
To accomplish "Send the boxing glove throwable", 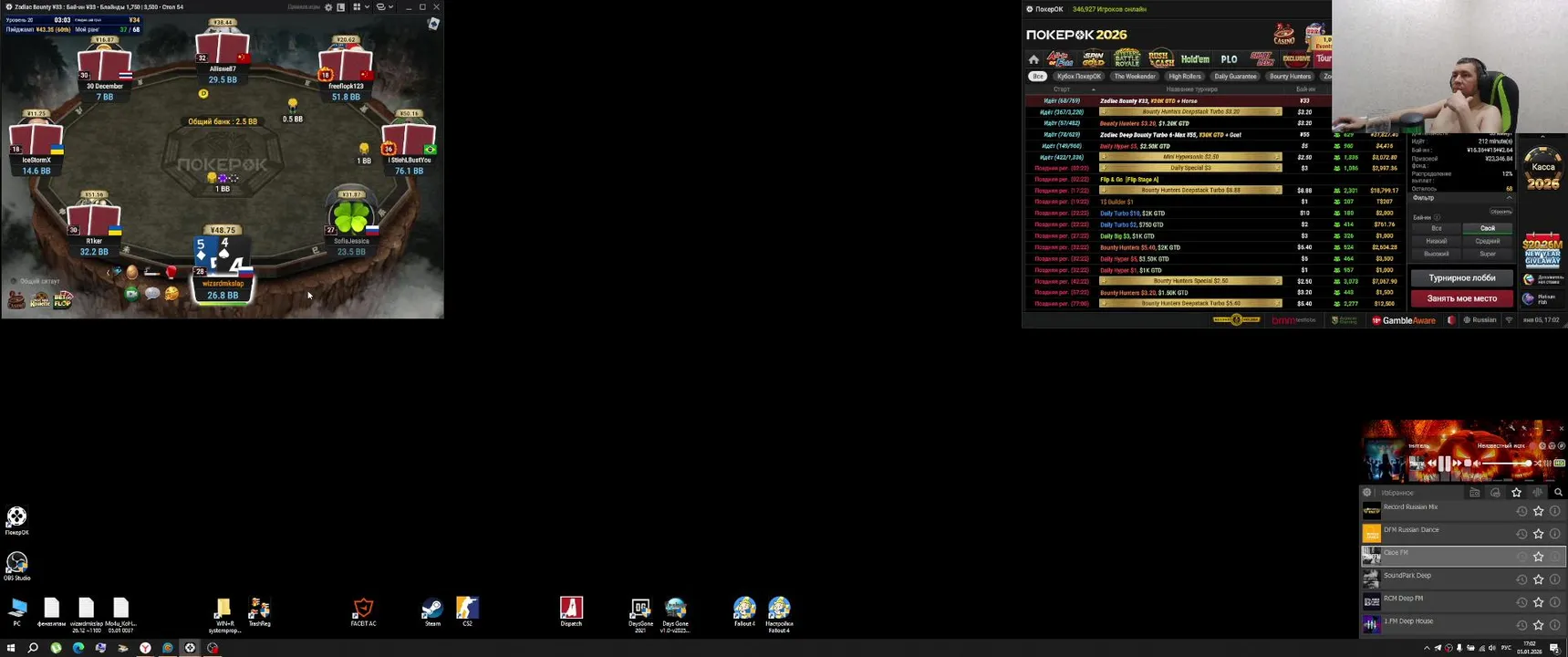I will (x=171, y=272).
